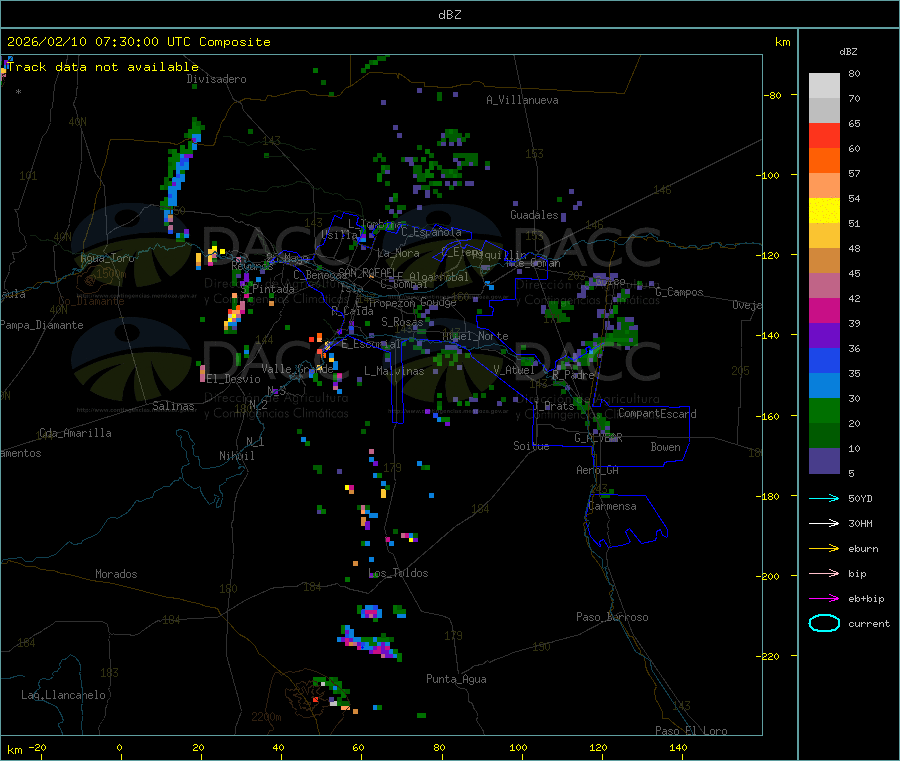The height and width of the screenshot is (761, 900).
Task: Click the green 30 dBZ legend swatch
Action: click(x=824, y=410)
